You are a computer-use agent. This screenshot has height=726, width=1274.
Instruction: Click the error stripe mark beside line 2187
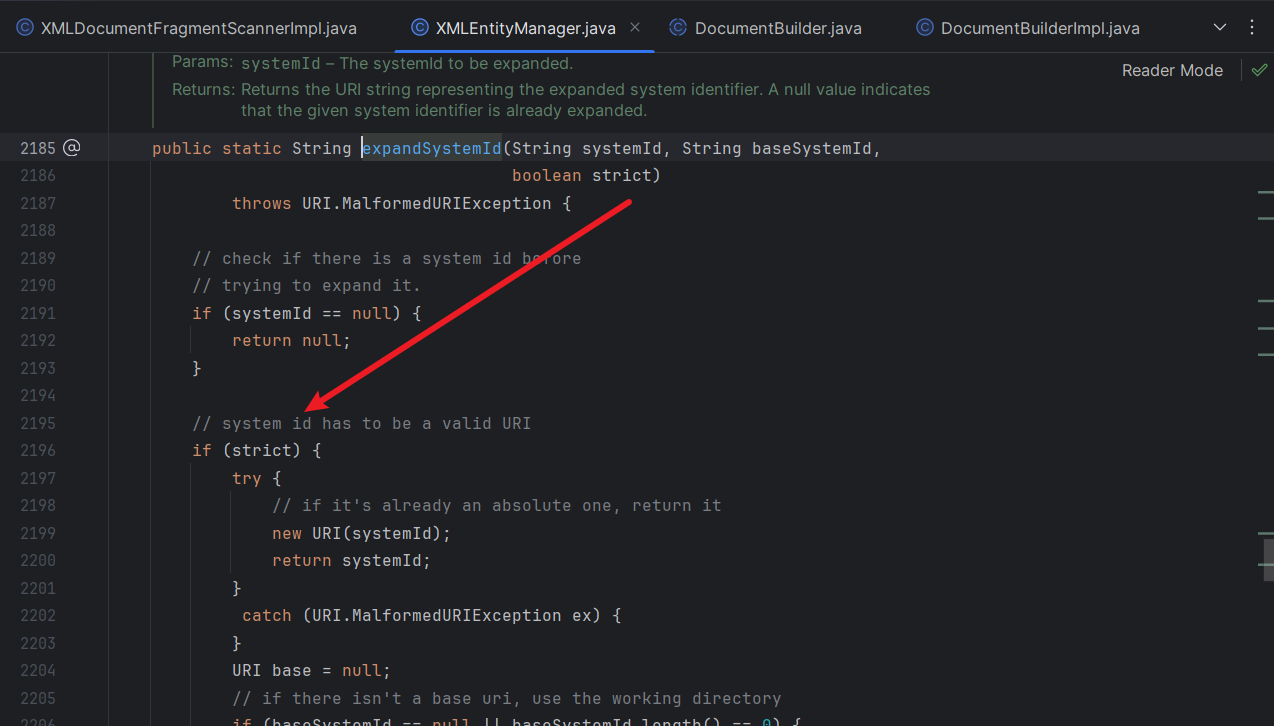[x=1265, y=190]
